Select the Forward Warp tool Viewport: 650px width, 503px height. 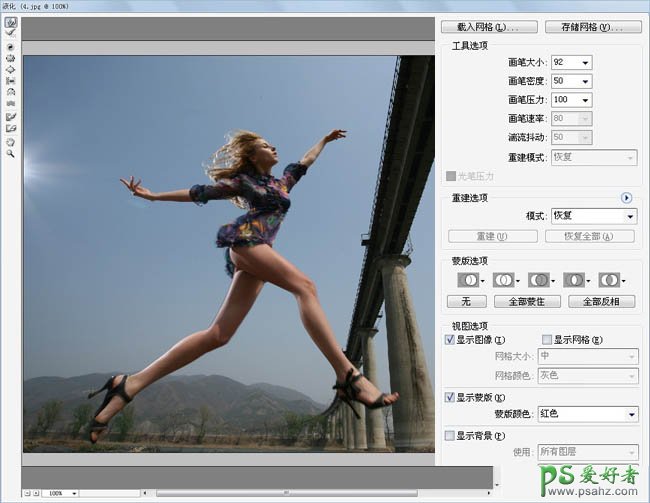pyautogui.click(x=10, y=22)
